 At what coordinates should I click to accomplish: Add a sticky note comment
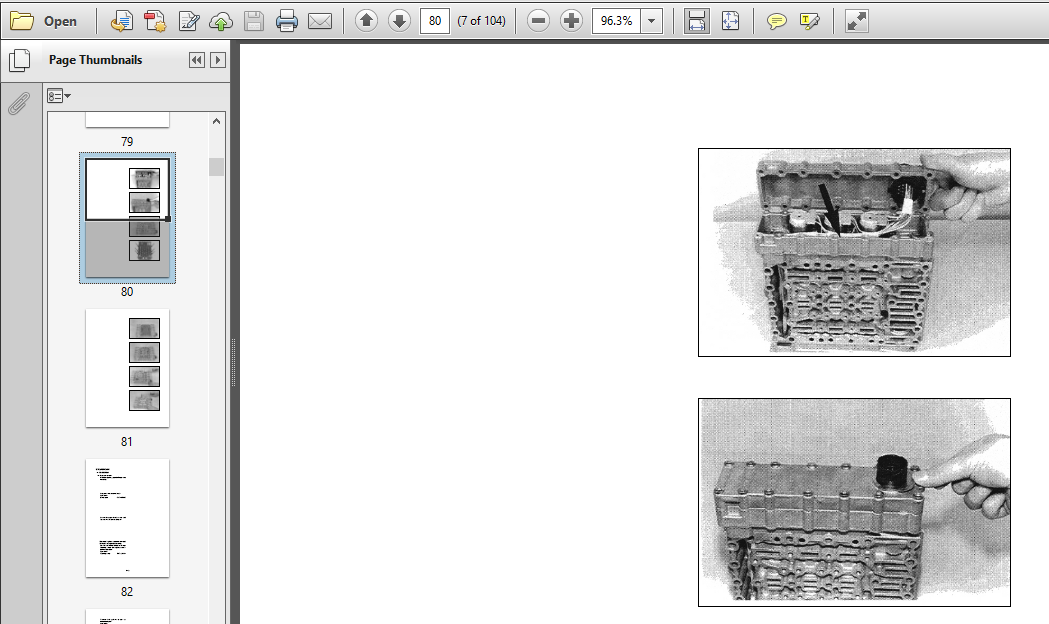tap(776, 21)
